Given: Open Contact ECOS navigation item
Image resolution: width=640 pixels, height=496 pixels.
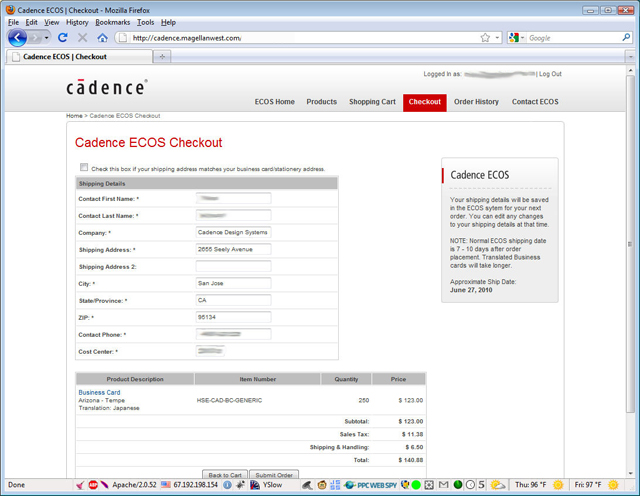Looking at the screenshot, I should coord(535,102).
